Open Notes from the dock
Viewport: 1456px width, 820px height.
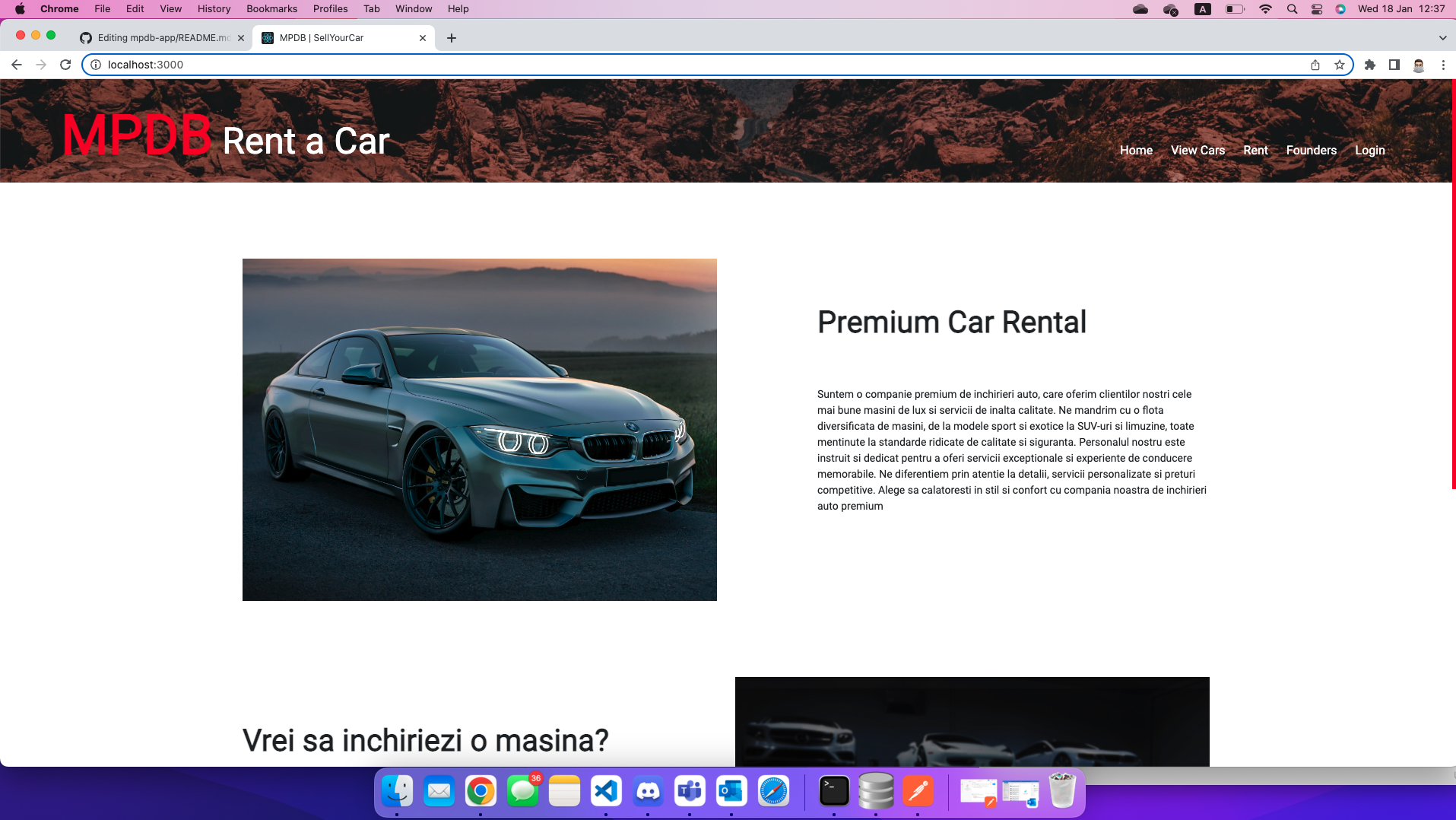(564, 792)
